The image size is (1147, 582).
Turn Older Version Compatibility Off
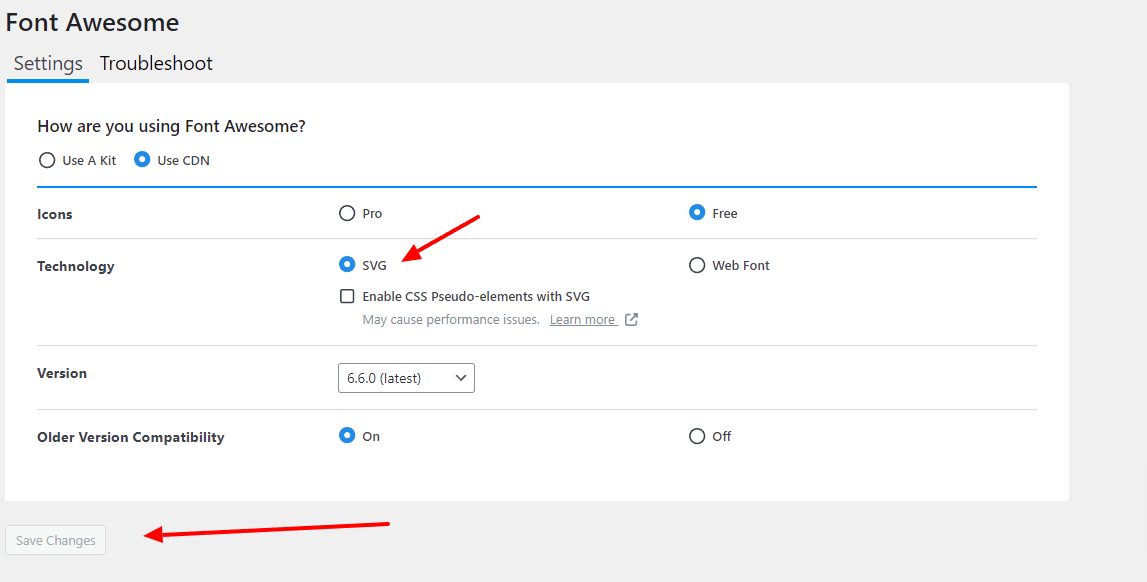coord(696,436)
